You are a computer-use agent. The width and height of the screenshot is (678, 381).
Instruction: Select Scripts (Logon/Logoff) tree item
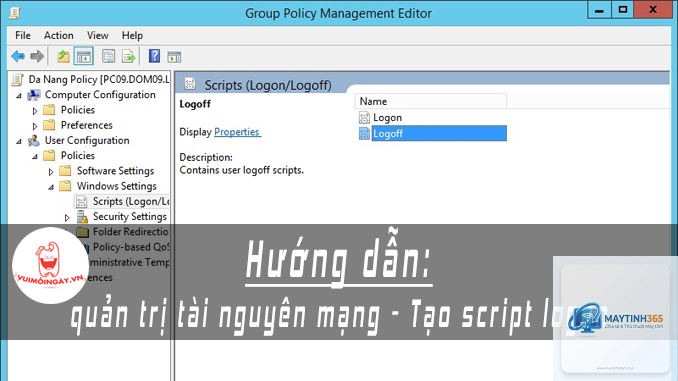coord(131,202)
